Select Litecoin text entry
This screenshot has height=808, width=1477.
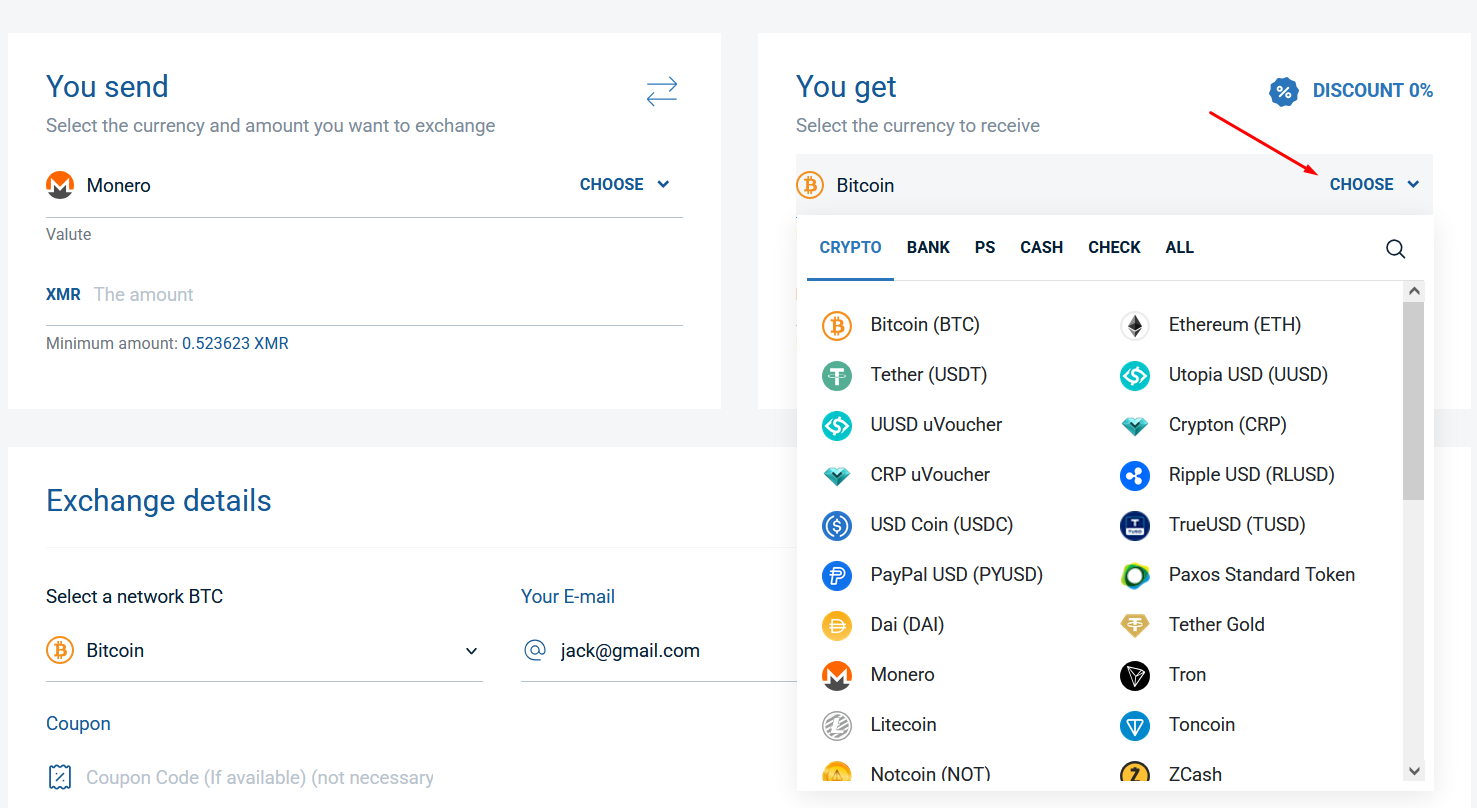[904, 725]
